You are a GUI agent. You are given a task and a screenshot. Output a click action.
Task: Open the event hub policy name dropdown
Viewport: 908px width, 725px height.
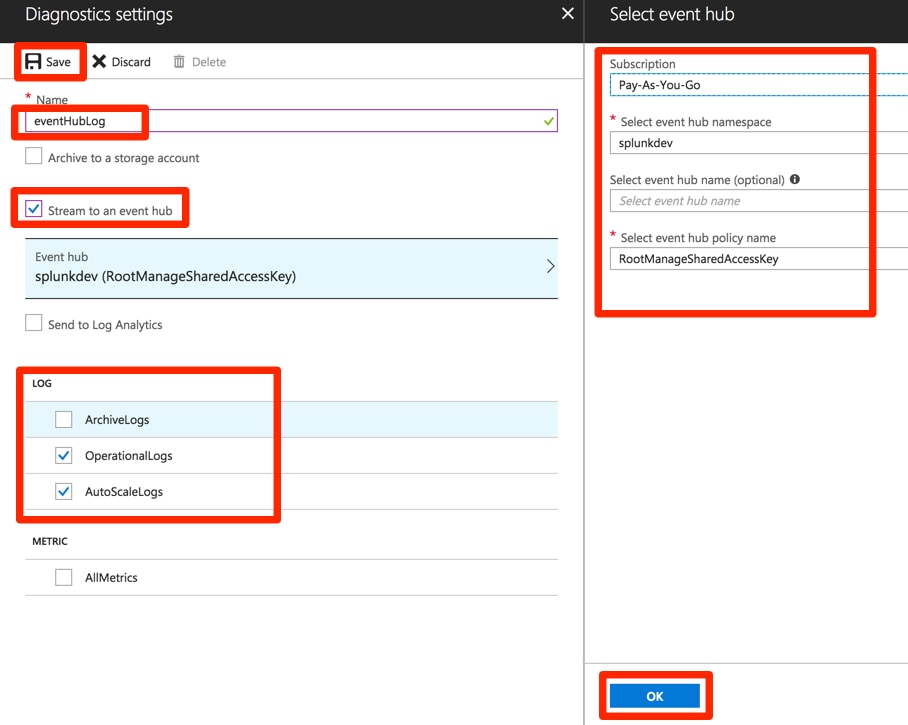tap(759, 258)
